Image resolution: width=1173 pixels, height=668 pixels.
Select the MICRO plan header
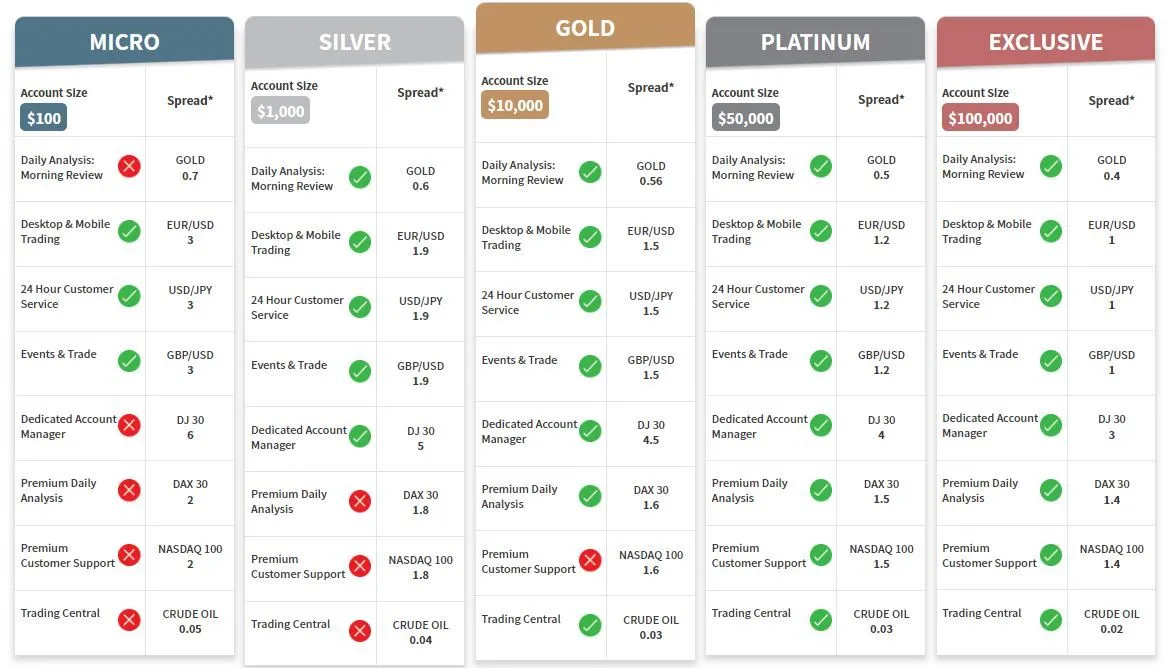[124, 41]
